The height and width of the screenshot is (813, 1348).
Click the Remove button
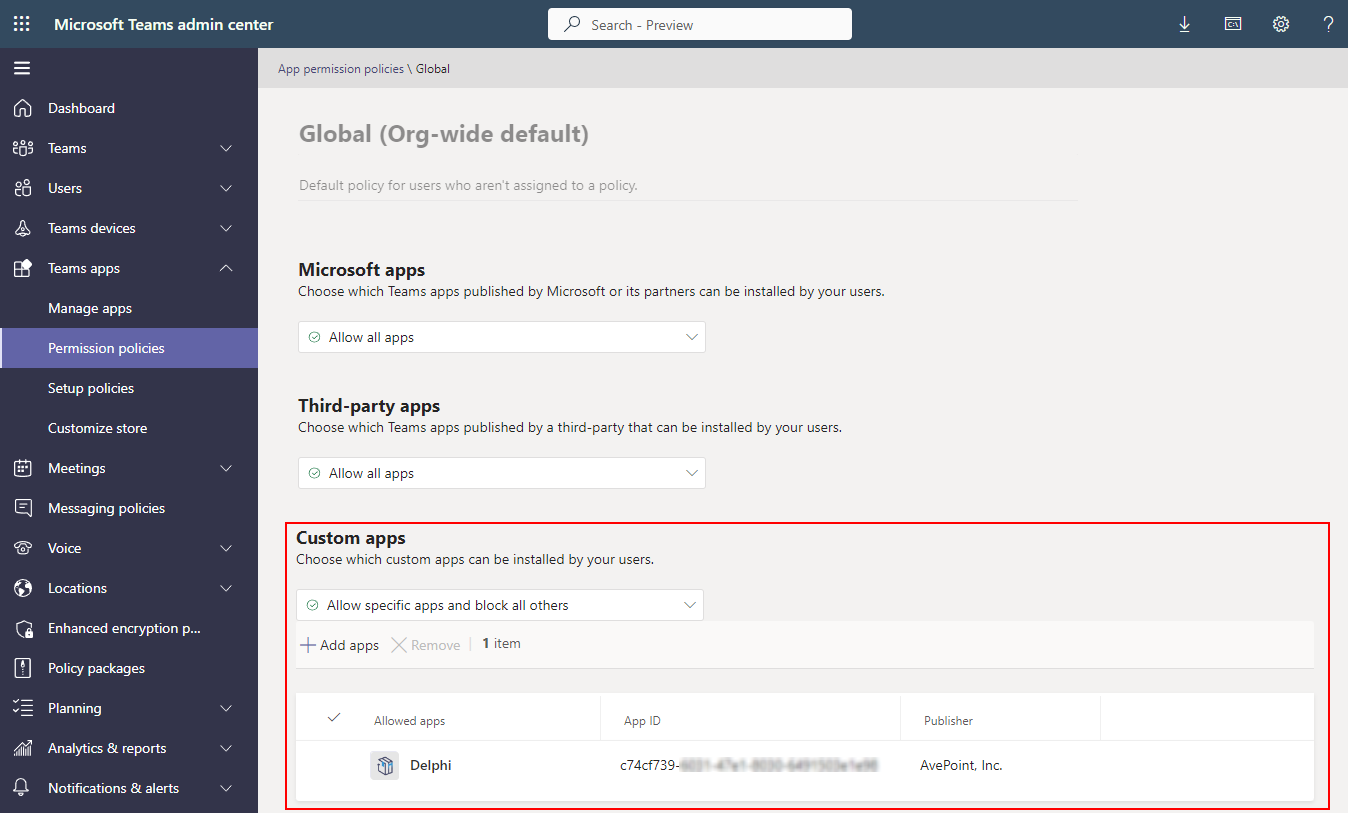coord(426,645)
